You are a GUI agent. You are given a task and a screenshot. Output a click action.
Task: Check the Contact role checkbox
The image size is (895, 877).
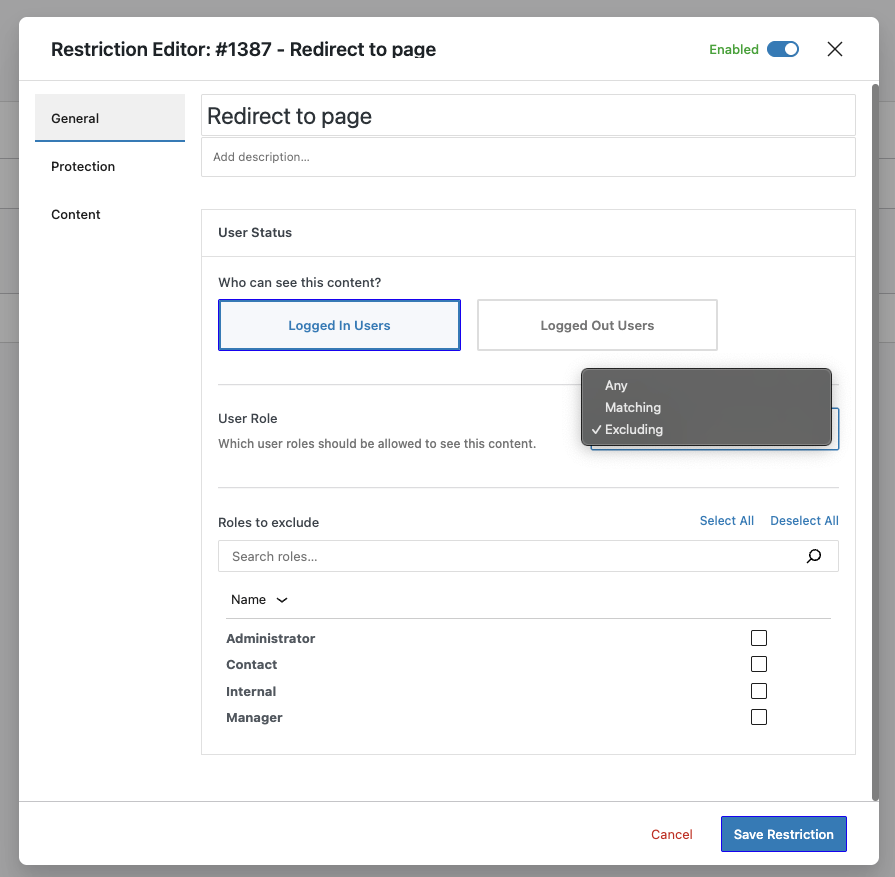pos(759,664)
